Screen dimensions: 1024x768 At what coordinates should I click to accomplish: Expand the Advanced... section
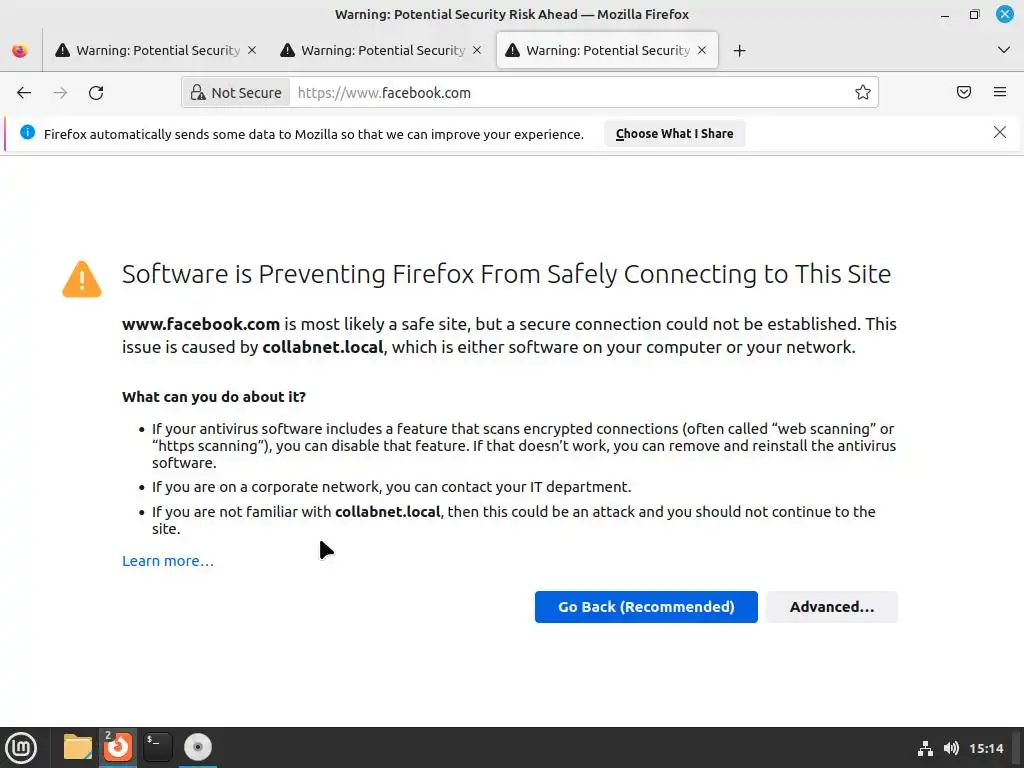point(831,607)
